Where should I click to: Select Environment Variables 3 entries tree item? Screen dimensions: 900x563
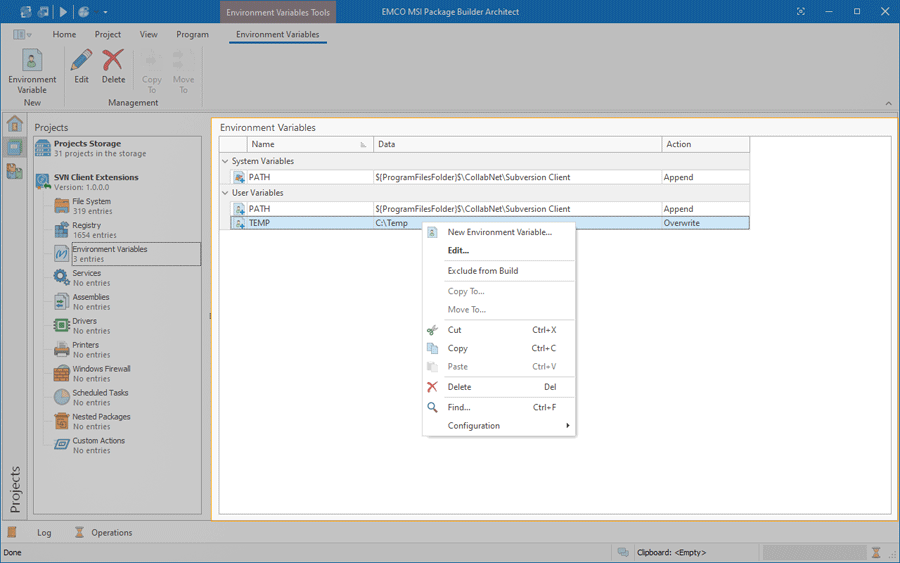pos(135,254)
